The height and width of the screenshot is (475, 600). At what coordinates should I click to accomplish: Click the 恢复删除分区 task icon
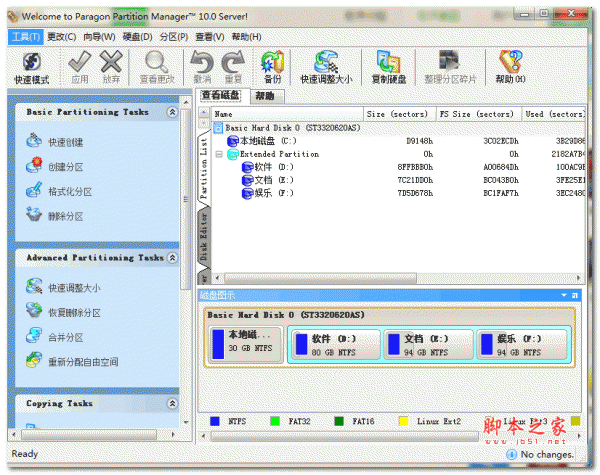point(34,311)
